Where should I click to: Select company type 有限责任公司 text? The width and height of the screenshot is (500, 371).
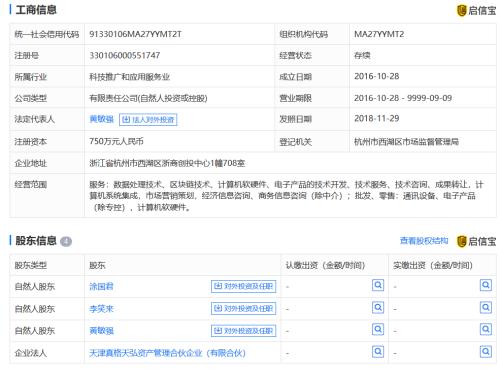pyautogui.click(x=148, y=98)
